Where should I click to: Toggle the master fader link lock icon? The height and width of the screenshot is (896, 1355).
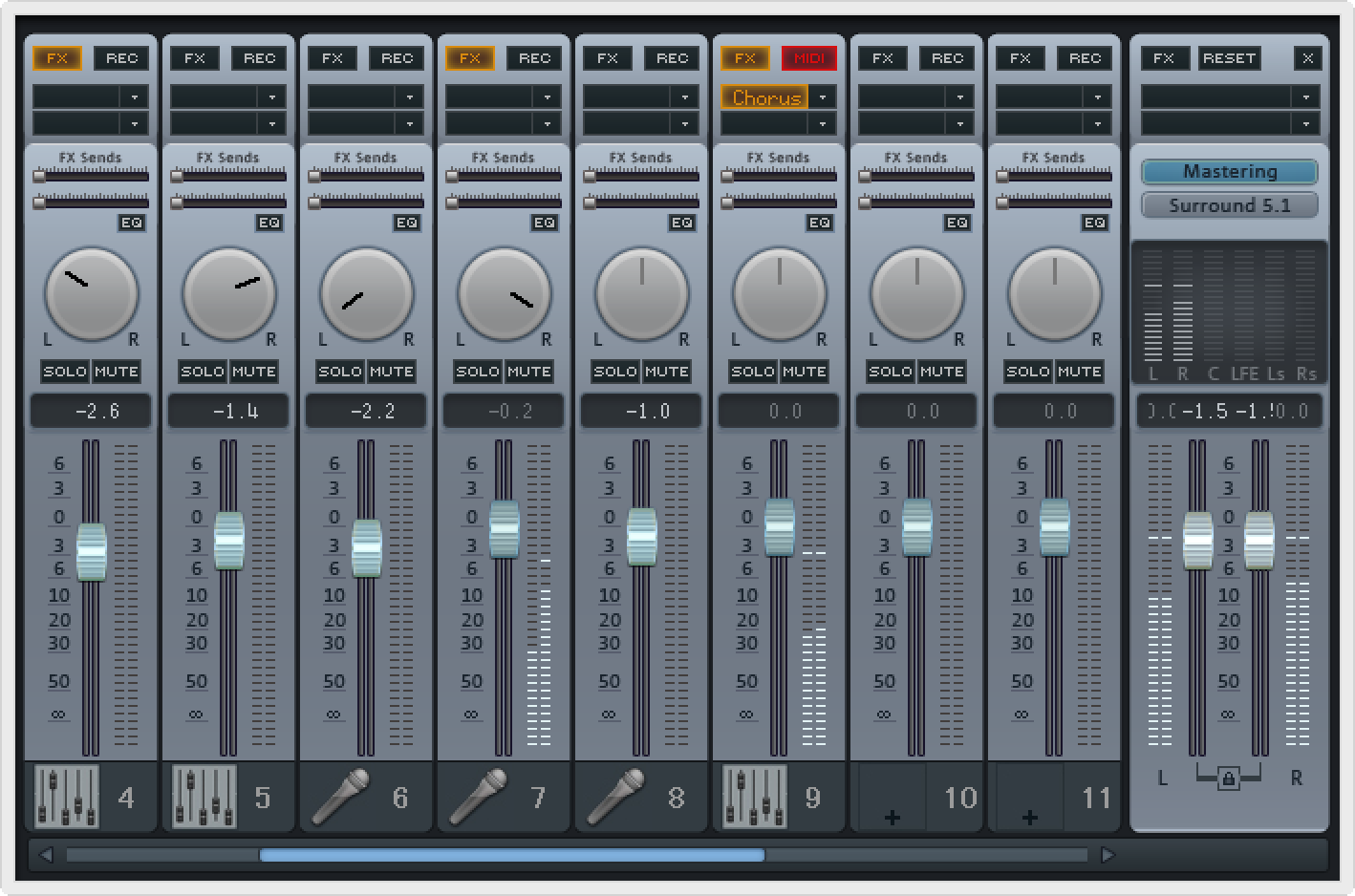[1229, 779]
